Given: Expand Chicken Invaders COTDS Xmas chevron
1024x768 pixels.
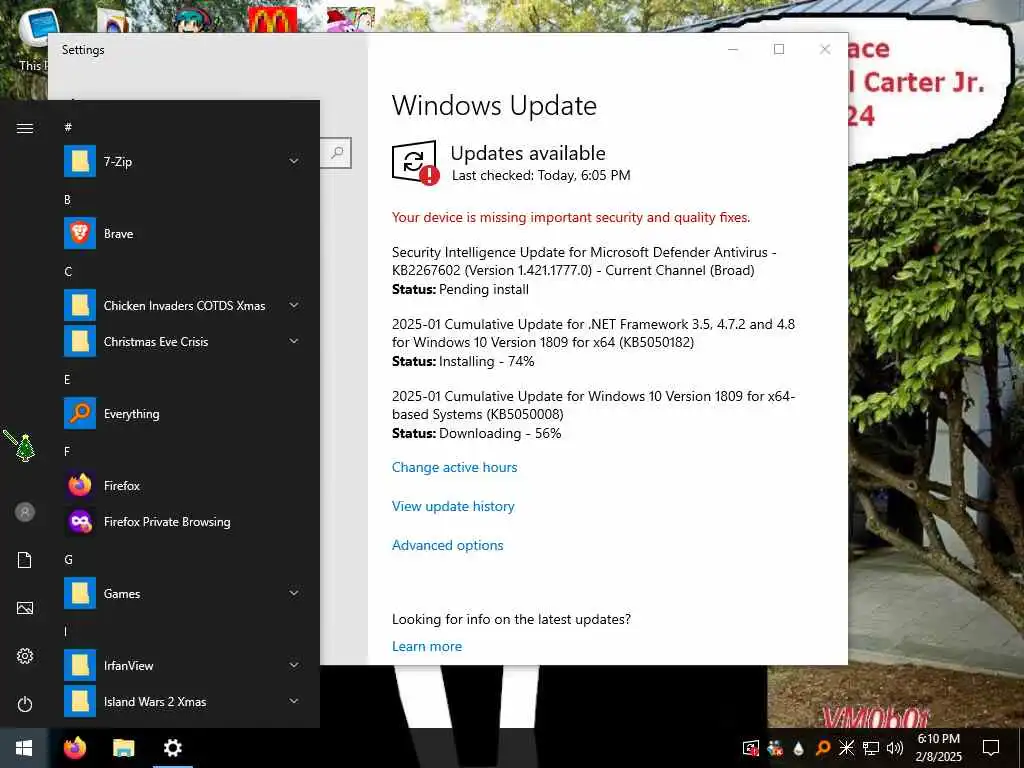Looking at the screenshot, I should (x=294, y=305).
